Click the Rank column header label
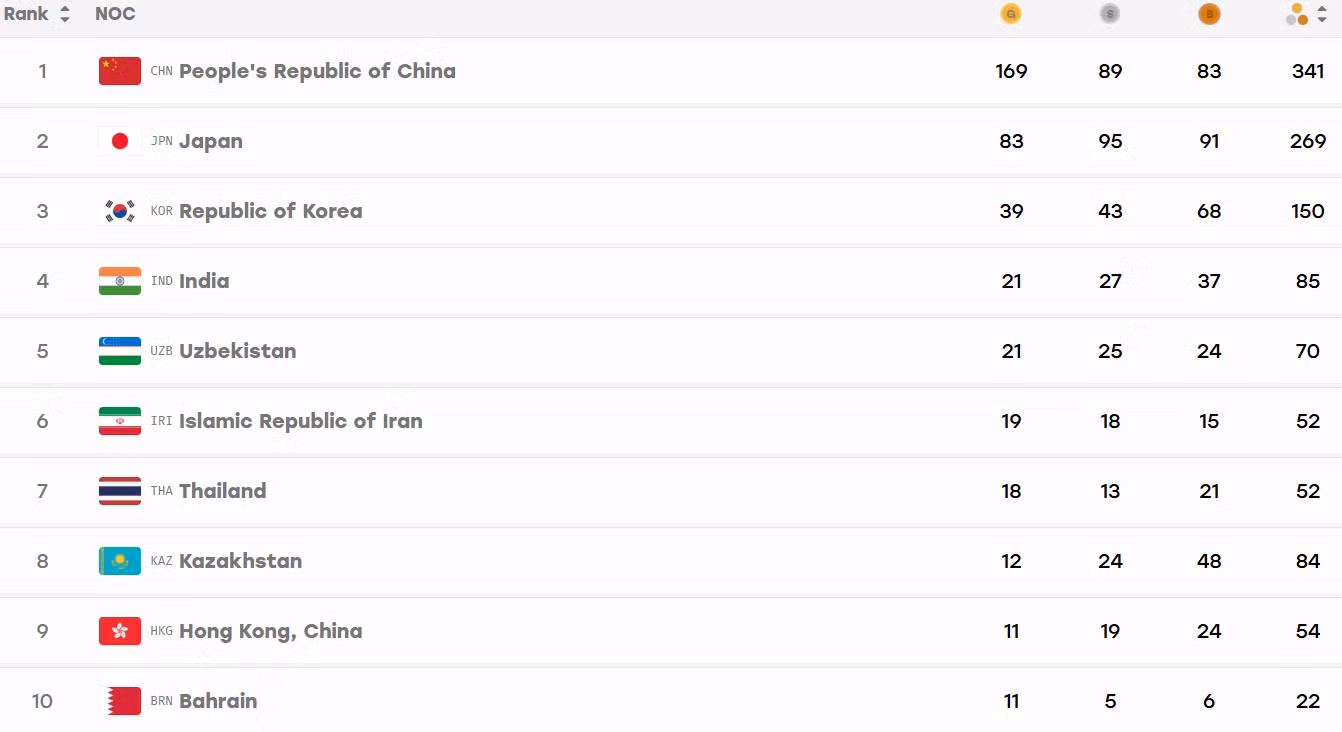Screen dimensions: 1342x732 click(26, 14)
